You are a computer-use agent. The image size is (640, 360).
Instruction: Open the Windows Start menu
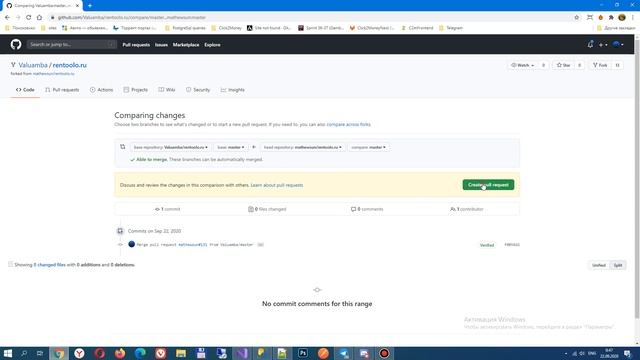(8, 353)
